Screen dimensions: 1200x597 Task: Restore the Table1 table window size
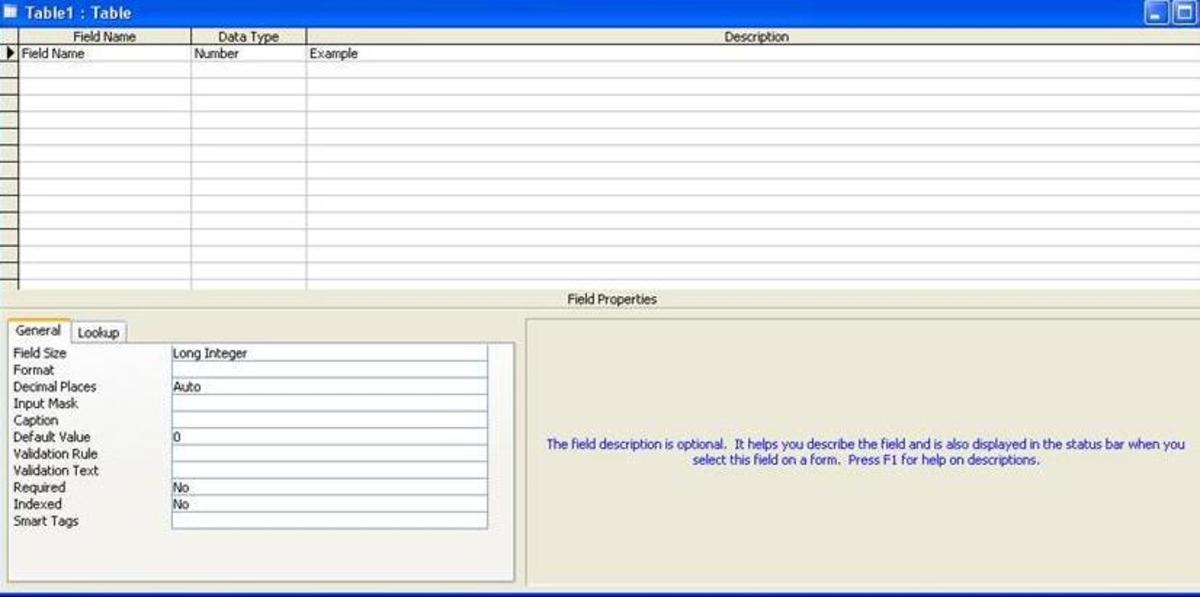[x=1184, y=13]
